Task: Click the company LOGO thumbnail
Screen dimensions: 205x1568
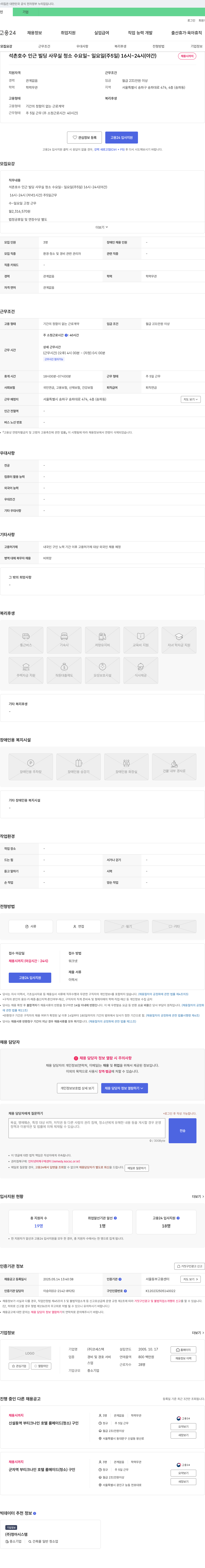Action: 30,1353
